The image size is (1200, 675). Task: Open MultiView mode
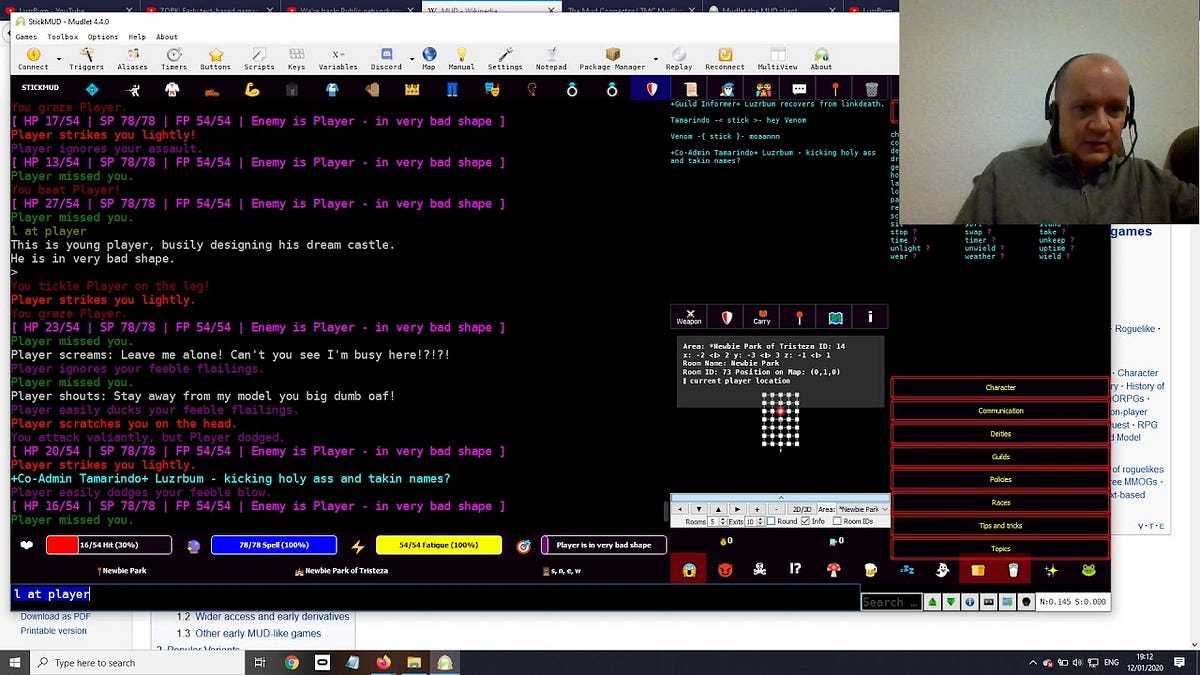tap(777, 59)
